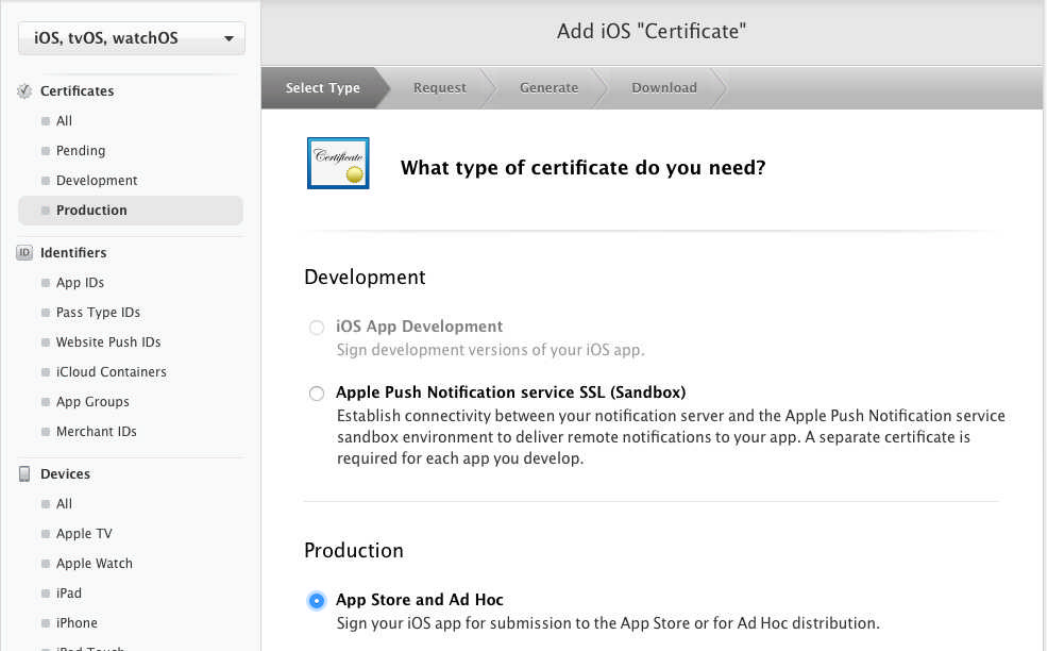The image size is (1047, 651).
Task: Open Apple TV devices
Action: click(x=84, y=533)
